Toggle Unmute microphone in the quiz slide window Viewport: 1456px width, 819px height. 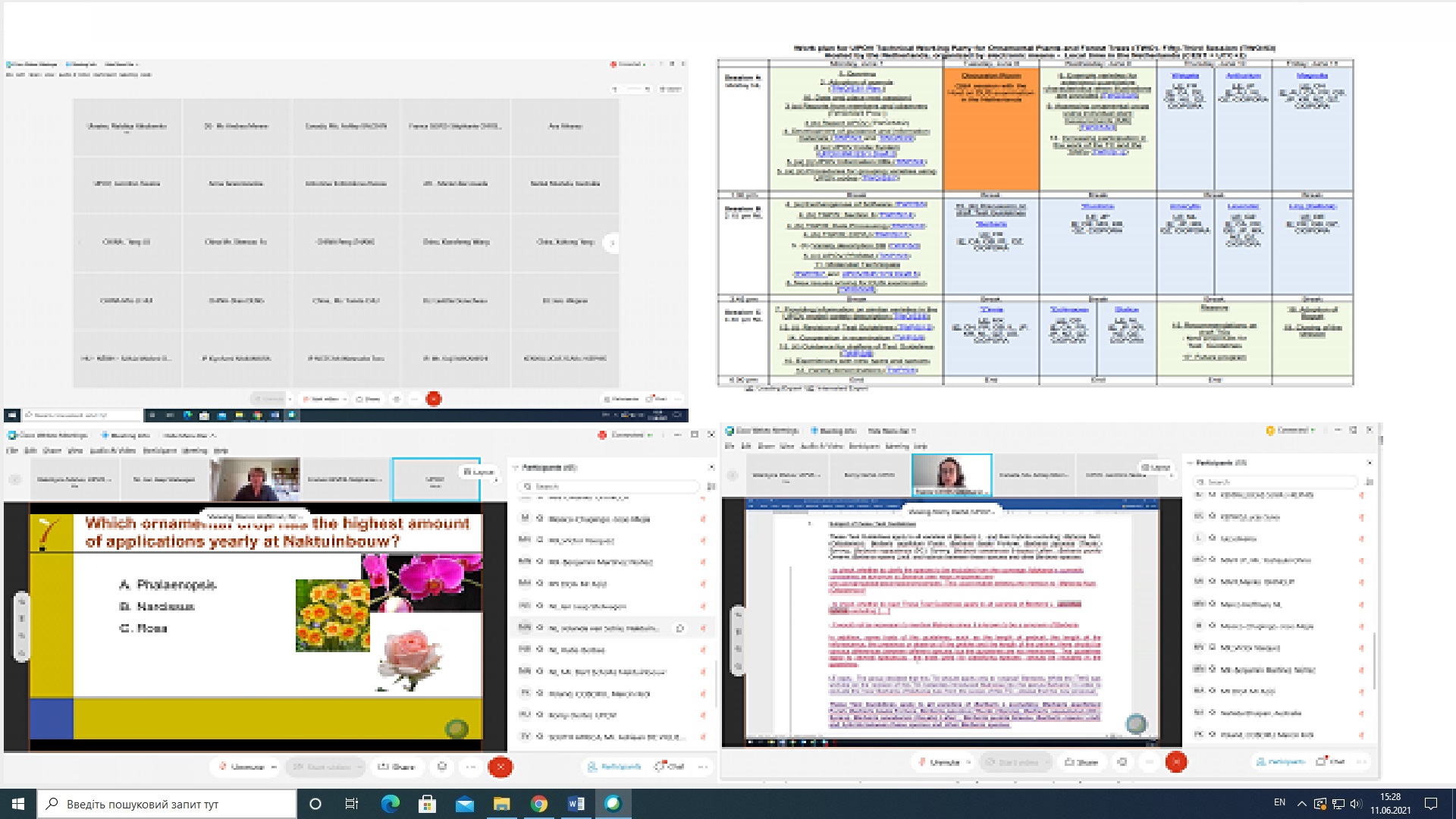coord(241,767)
